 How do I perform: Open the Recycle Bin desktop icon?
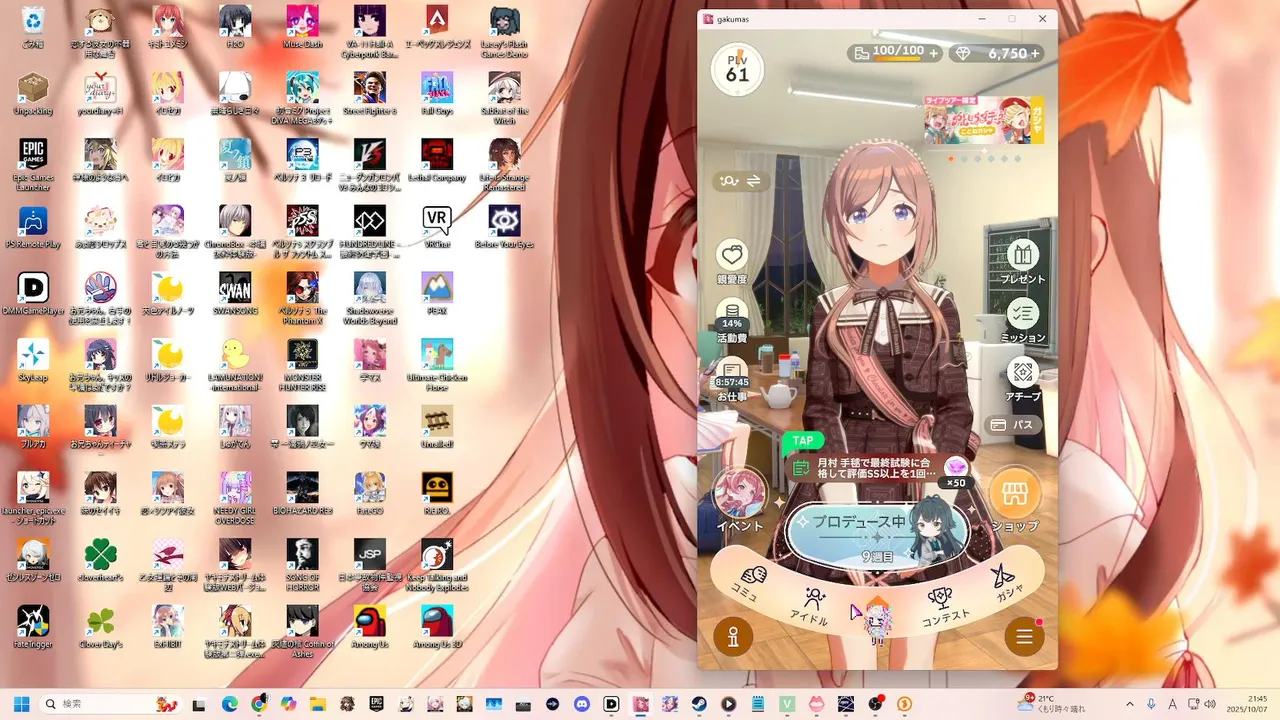click(33, 26)
